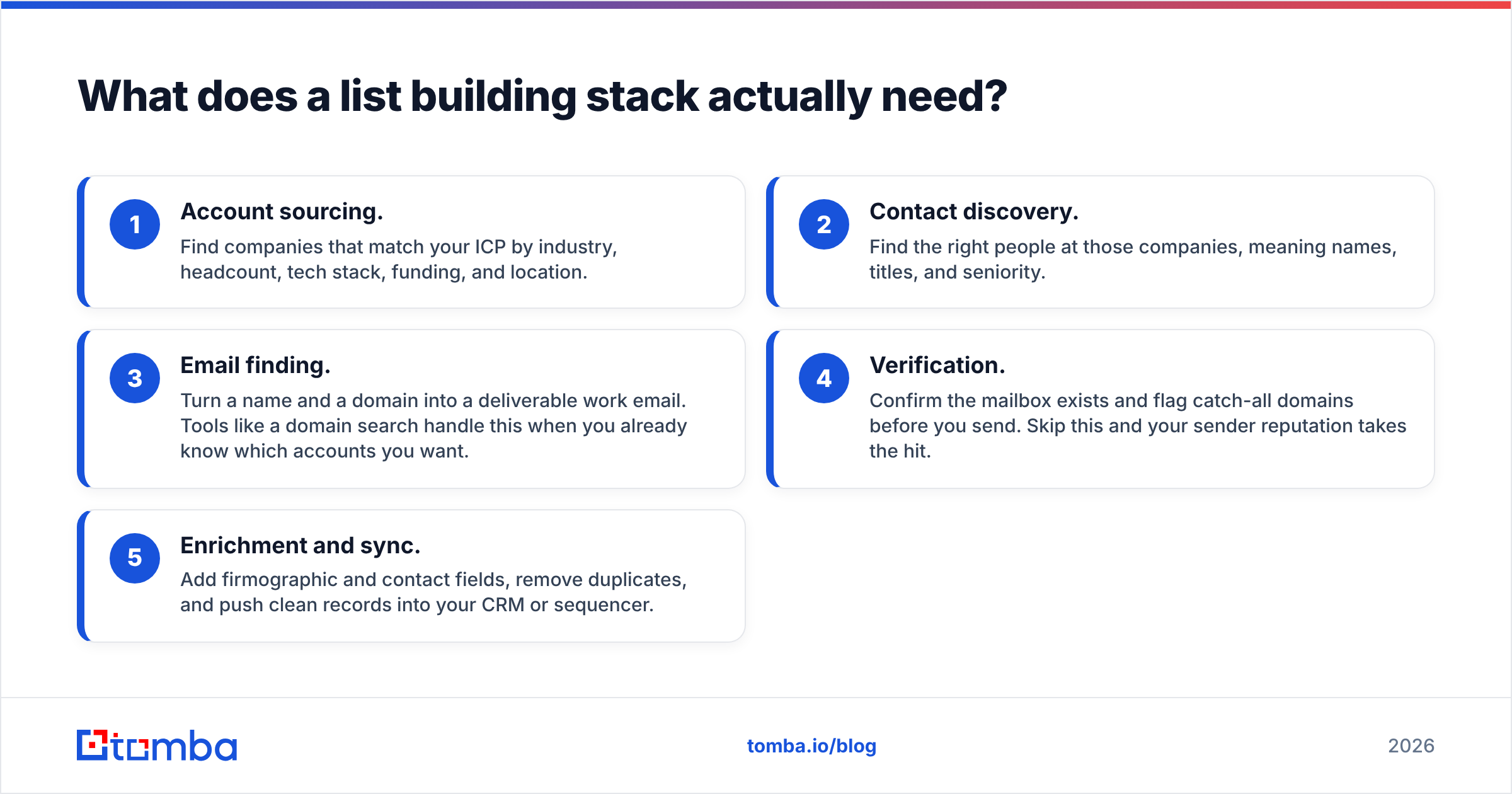Image resolution: width=1512 pixels, height=794 pixels.
Task: Select the "Account sourcing." heading
Action: click(x=282, y=212)
